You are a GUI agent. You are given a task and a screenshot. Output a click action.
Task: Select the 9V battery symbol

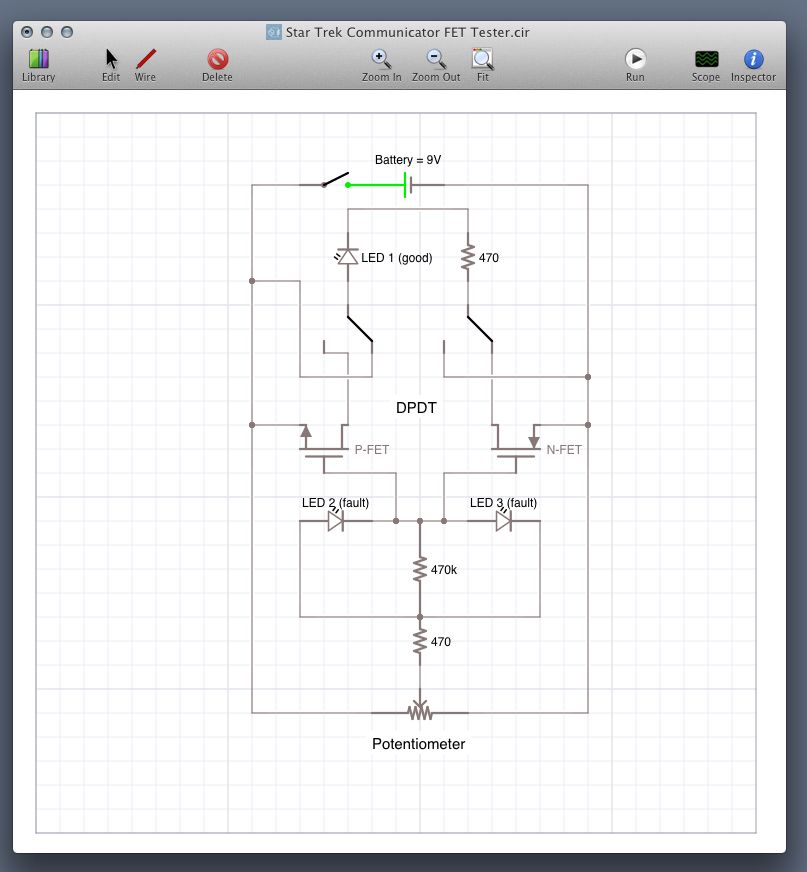408,185
